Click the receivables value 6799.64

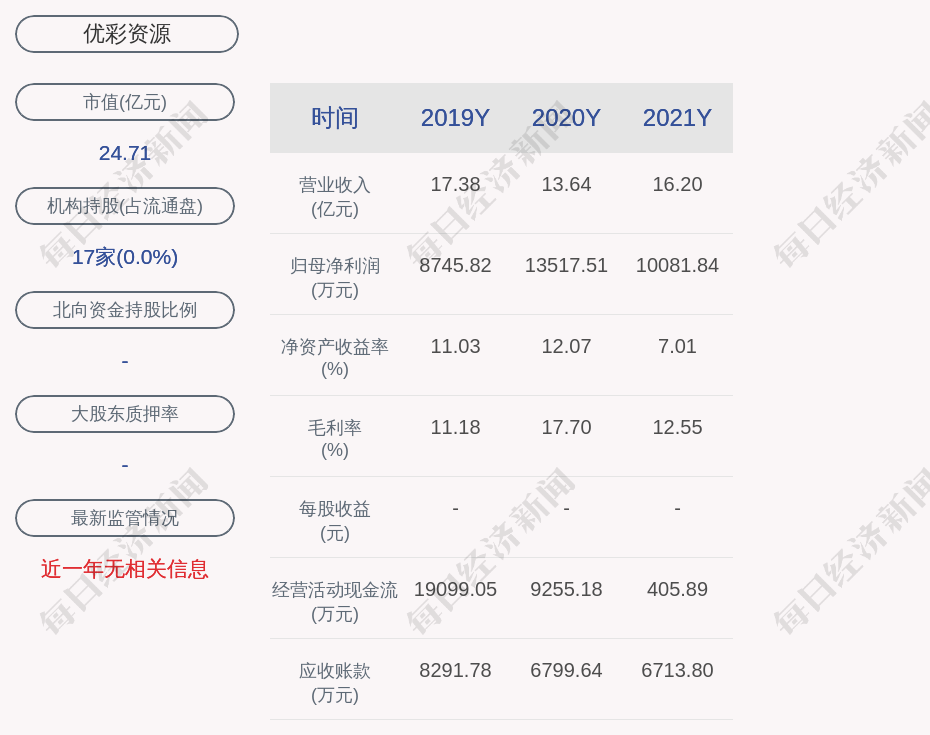(x=566, y=670)
